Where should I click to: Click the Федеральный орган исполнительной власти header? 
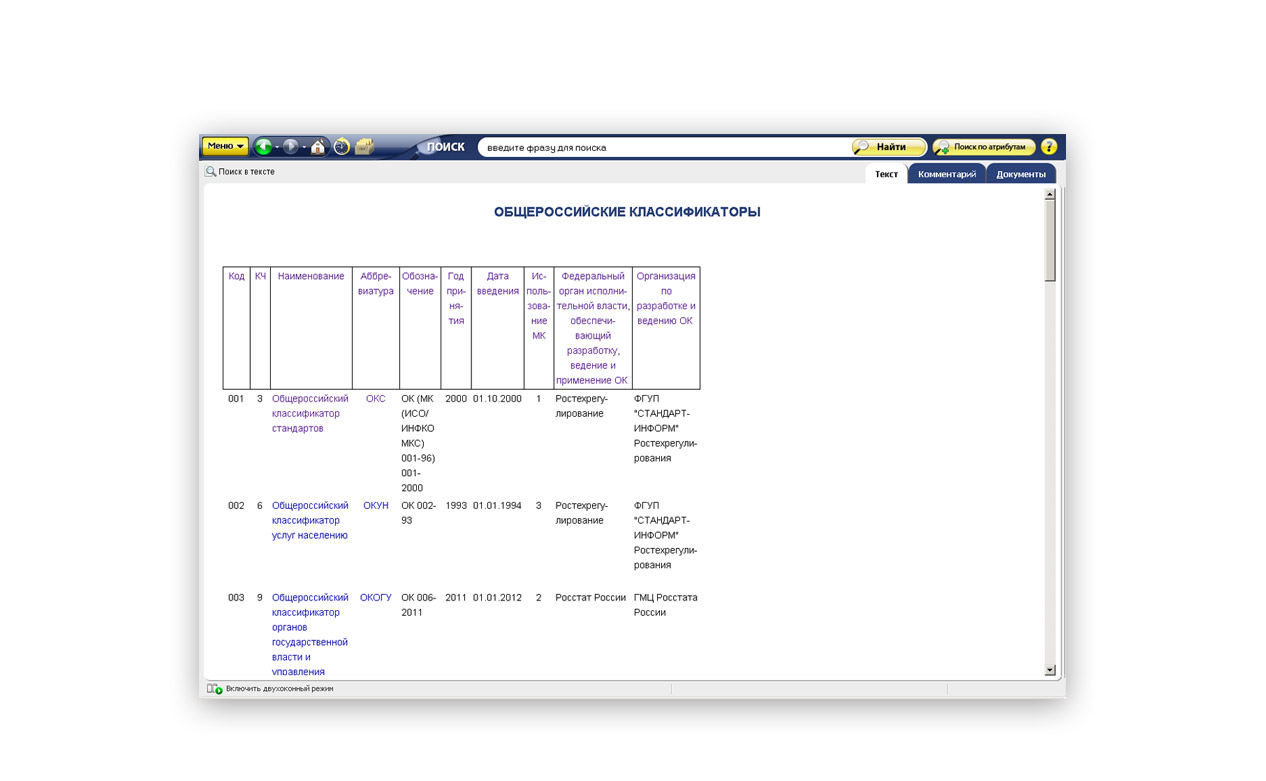click(593, 328)
